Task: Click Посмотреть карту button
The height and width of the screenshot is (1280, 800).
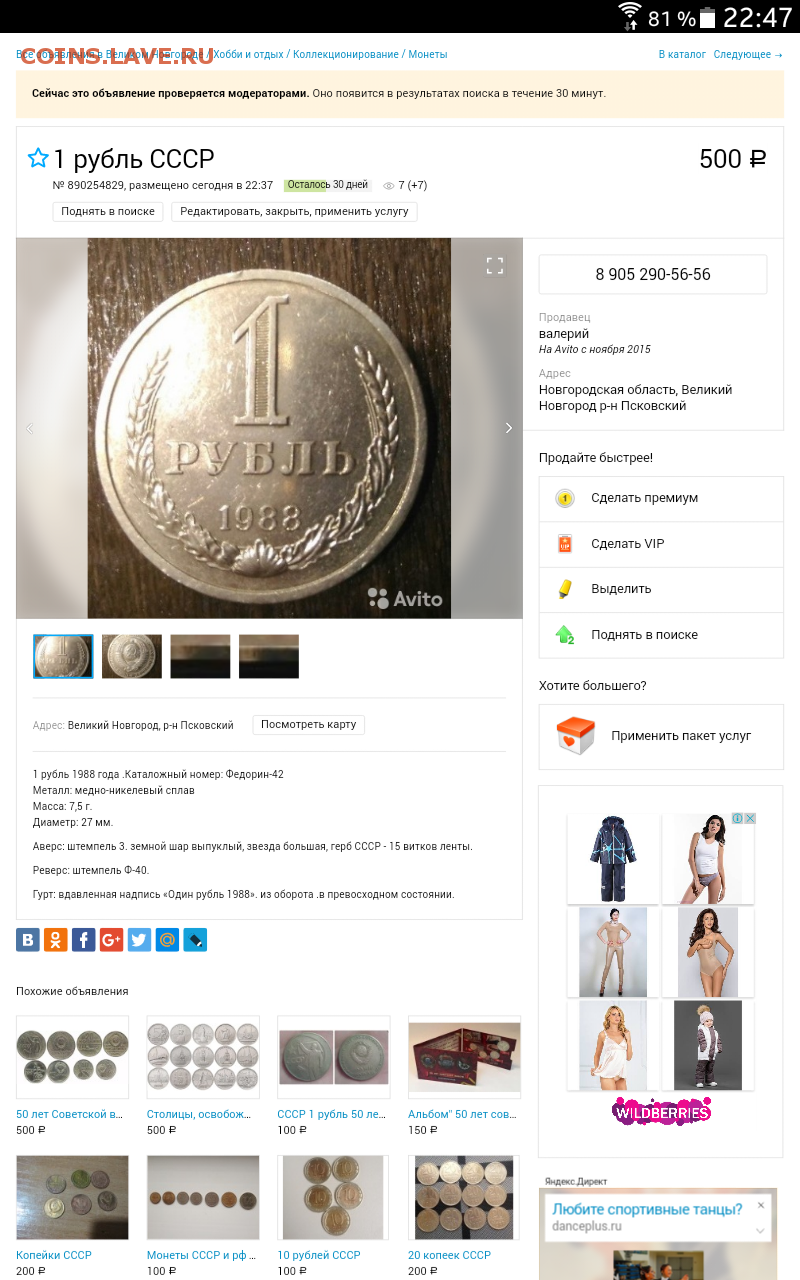Action: [x=308, y=724]
